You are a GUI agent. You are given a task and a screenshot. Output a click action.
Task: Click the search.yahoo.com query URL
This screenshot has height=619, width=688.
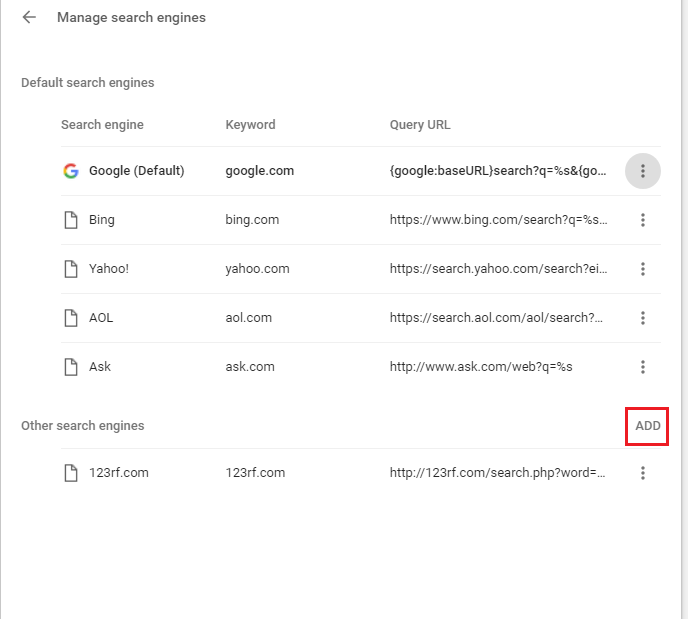[x=498, y=268]
